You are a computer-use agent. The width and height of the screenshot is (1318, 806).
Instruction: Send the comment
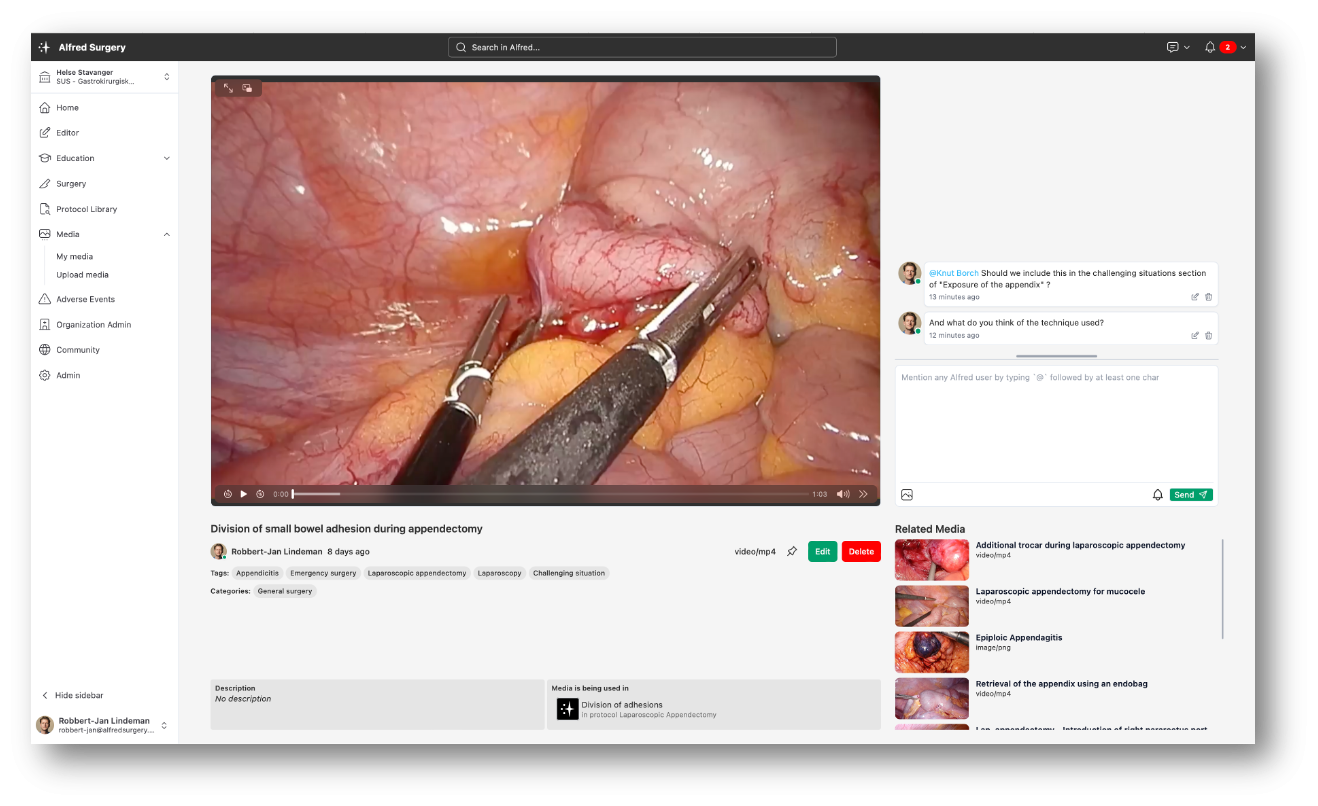click(x=1191, y=495)
